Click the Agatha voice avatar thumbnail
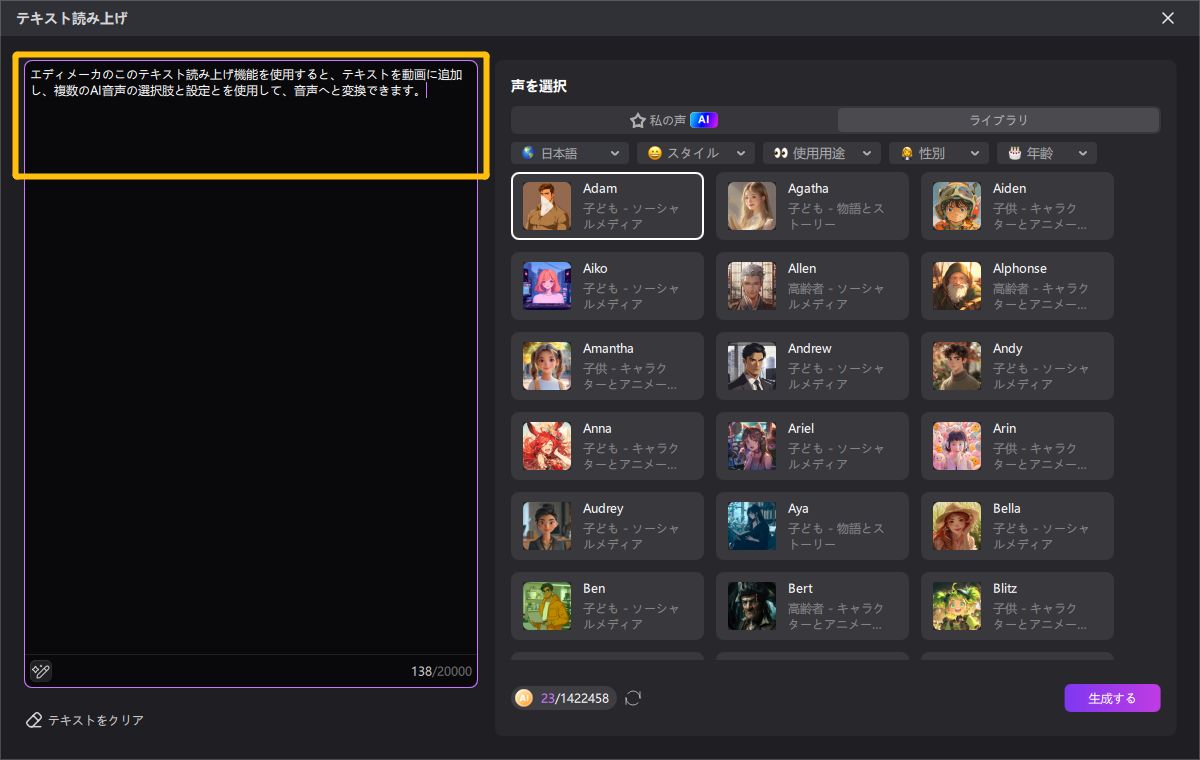This screenshot has width=1200, height=760. pyautogui.click(x=751, y=206)
